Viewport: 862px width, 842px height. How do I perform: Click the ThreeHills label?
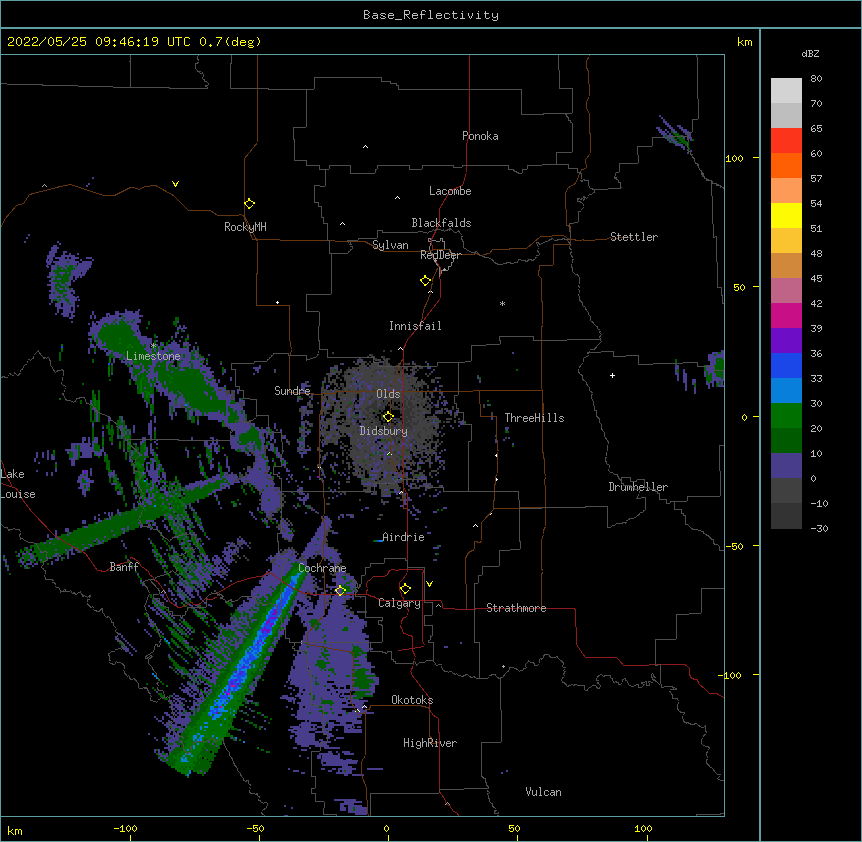534,418
